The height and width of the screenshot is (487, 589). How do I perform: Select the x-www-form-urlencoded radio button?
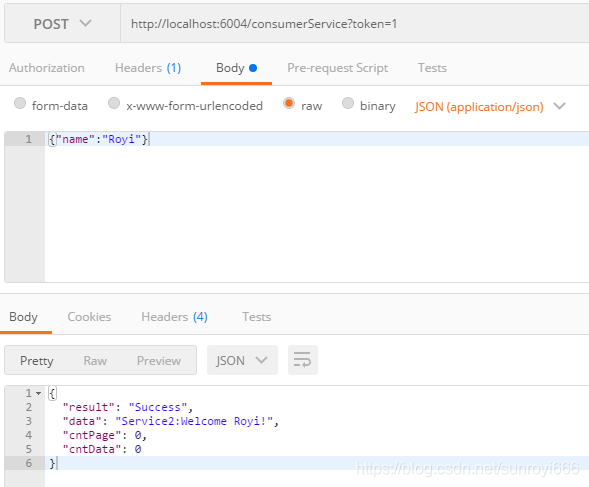pos(114,103)
